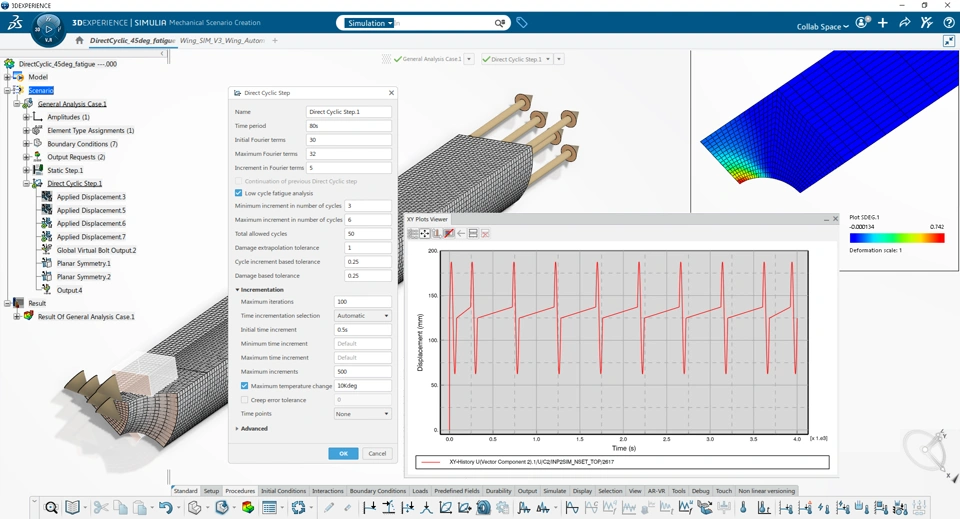Toggle Maximum temperature change checkbox
The width and height of the screenshot is (960, 519).
pos(244,386)
